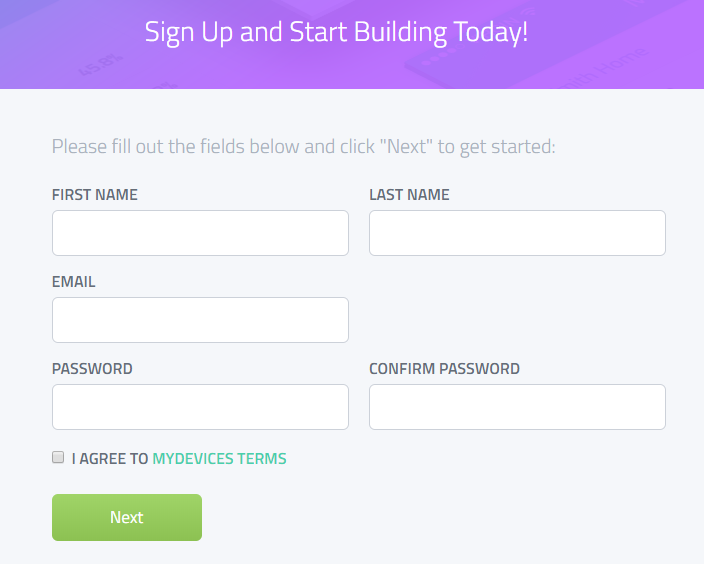This screenshot has width=704, height=564.
Task: Click the First Name input field
Action: pos(200,233)
